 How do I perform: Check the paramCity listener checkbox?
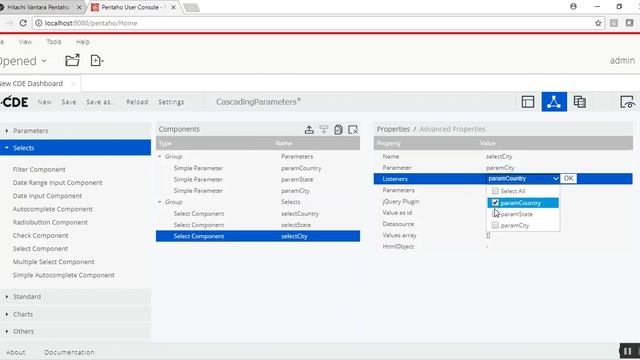495,225
